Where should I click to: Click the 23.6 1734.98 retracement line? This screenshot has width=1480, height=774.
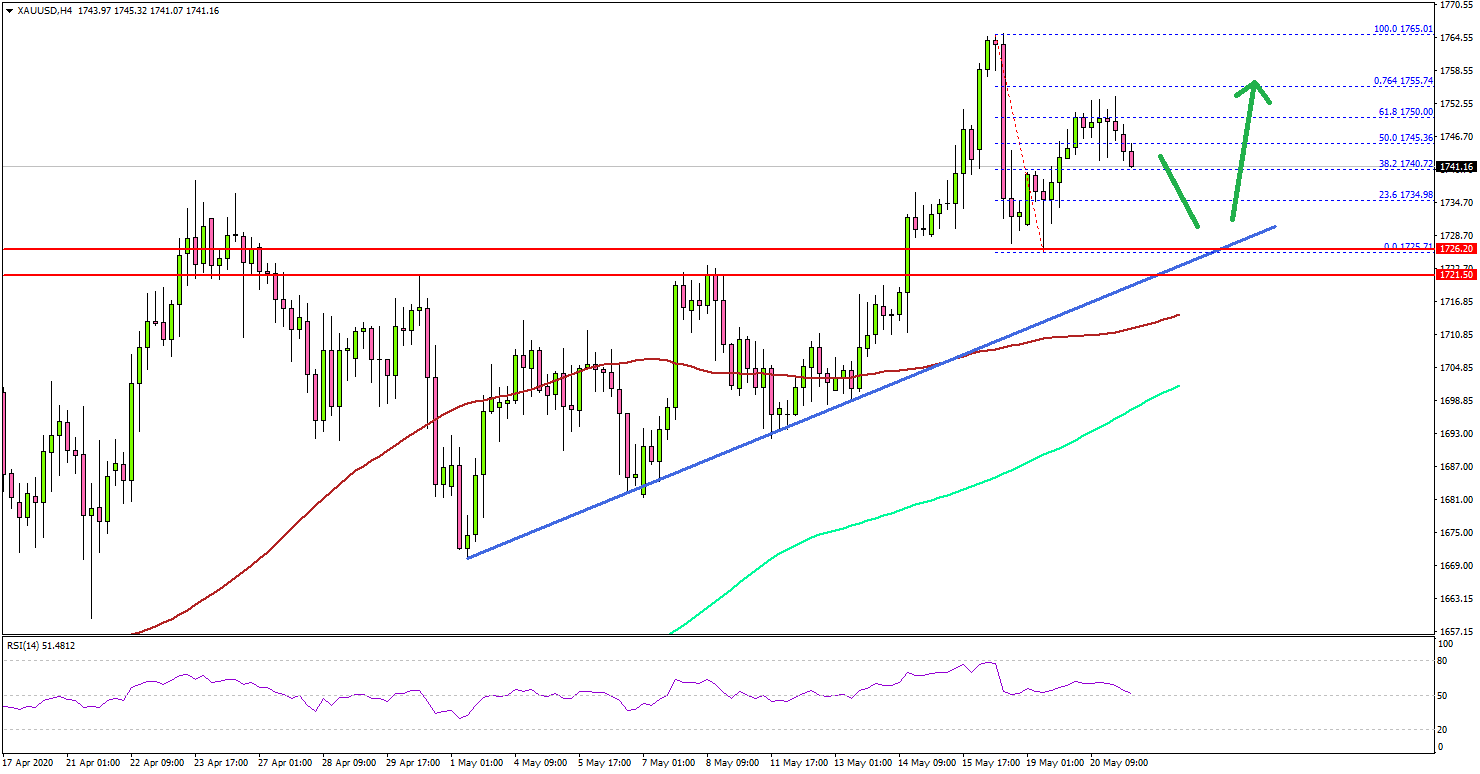[x=1404, y=195]
